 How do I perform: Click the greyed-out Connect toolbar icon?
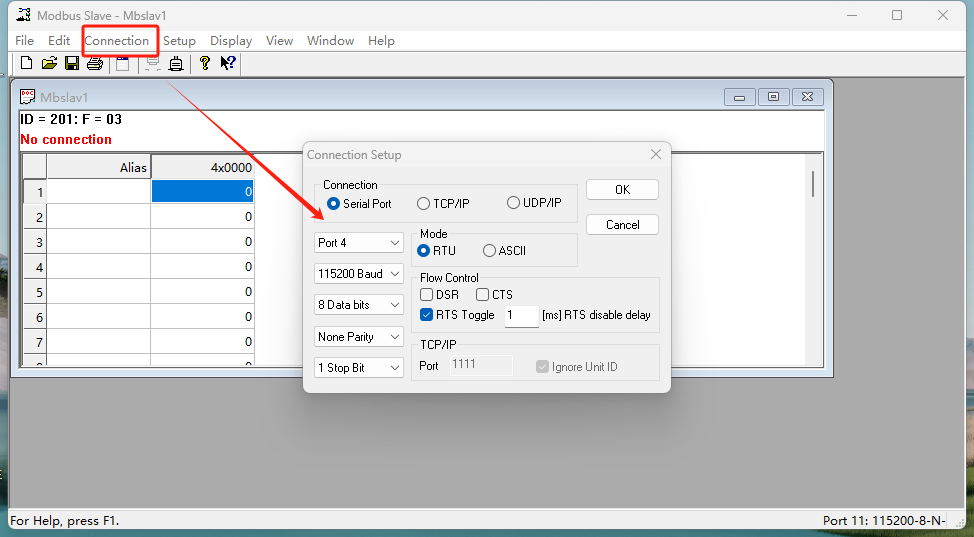coord(153,63)
